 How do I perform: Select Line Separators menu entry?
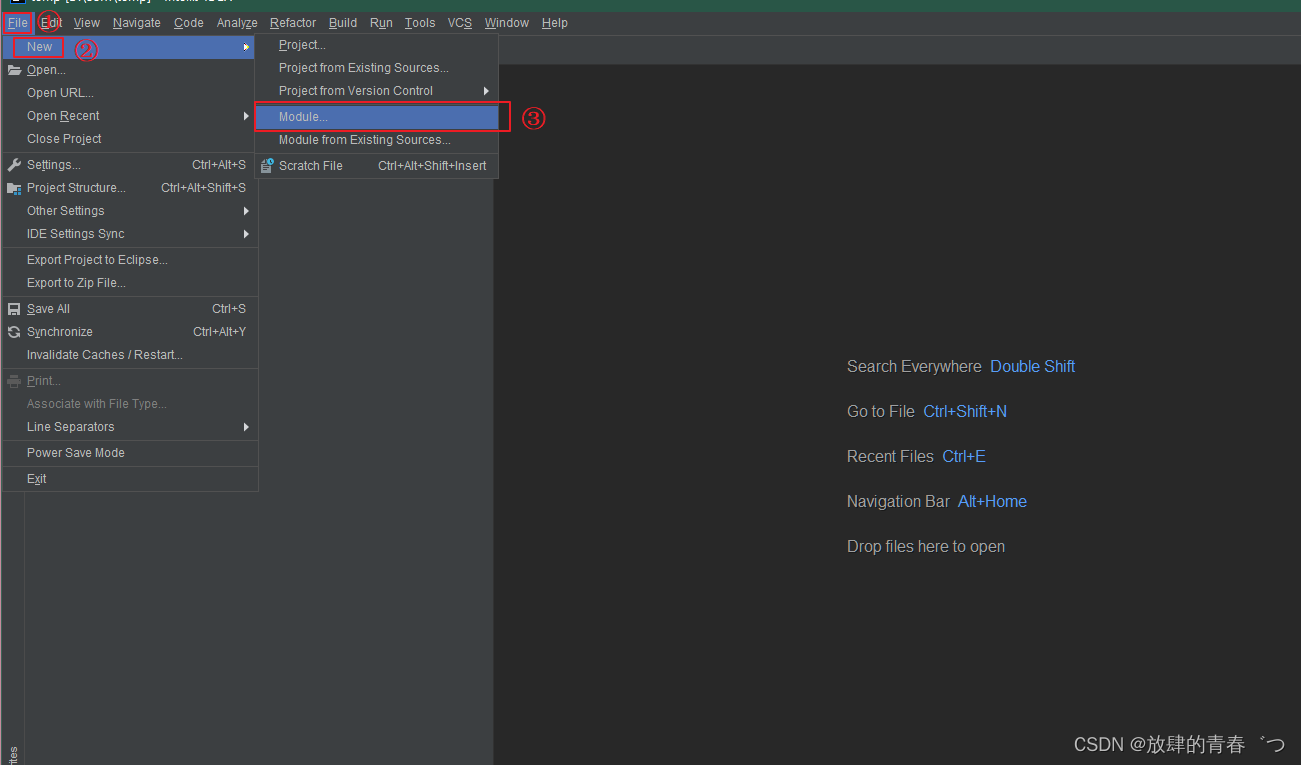[x=129, y=427]
